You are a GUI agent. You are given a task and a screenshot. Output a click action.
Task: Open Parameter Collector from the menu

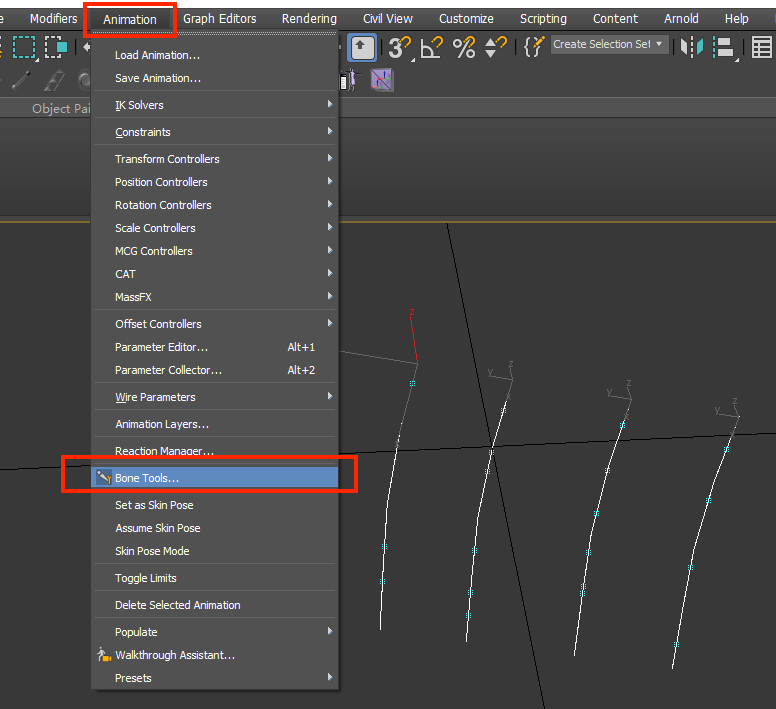215,370
